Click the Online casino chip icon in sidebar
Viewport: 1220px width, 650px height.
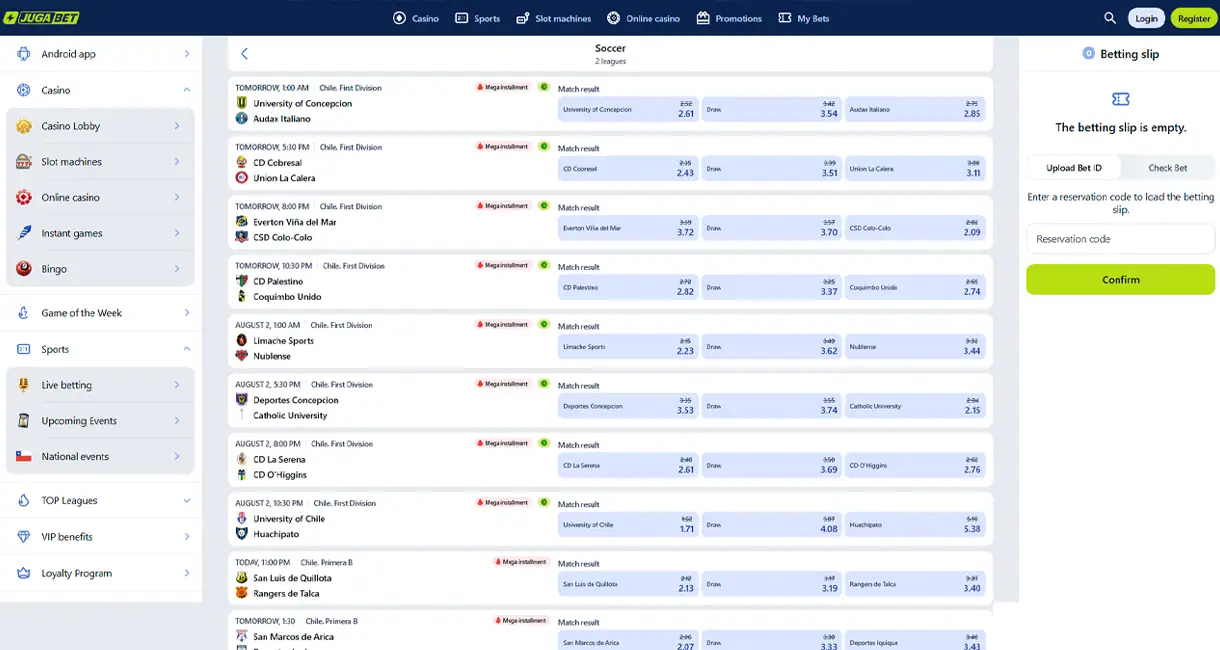(x=24, y=197)
